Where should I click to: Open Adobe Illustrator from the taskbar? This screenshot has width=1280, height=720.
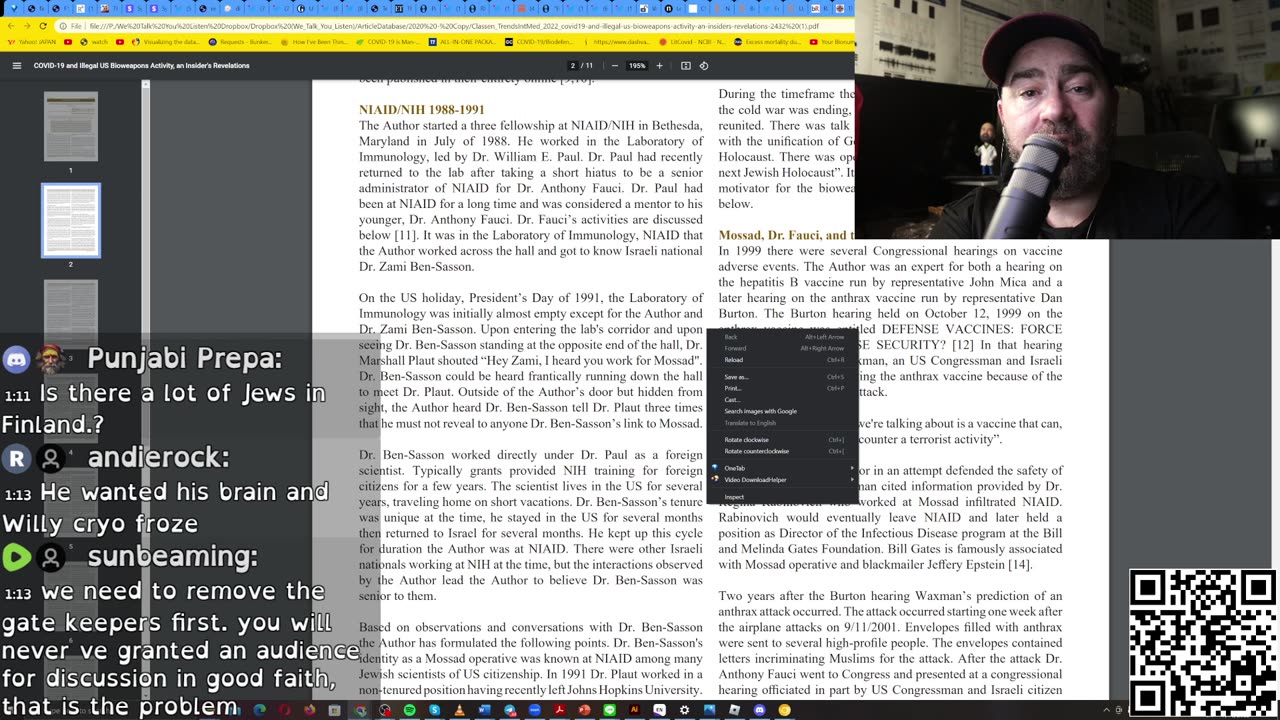tap(635, 710)
